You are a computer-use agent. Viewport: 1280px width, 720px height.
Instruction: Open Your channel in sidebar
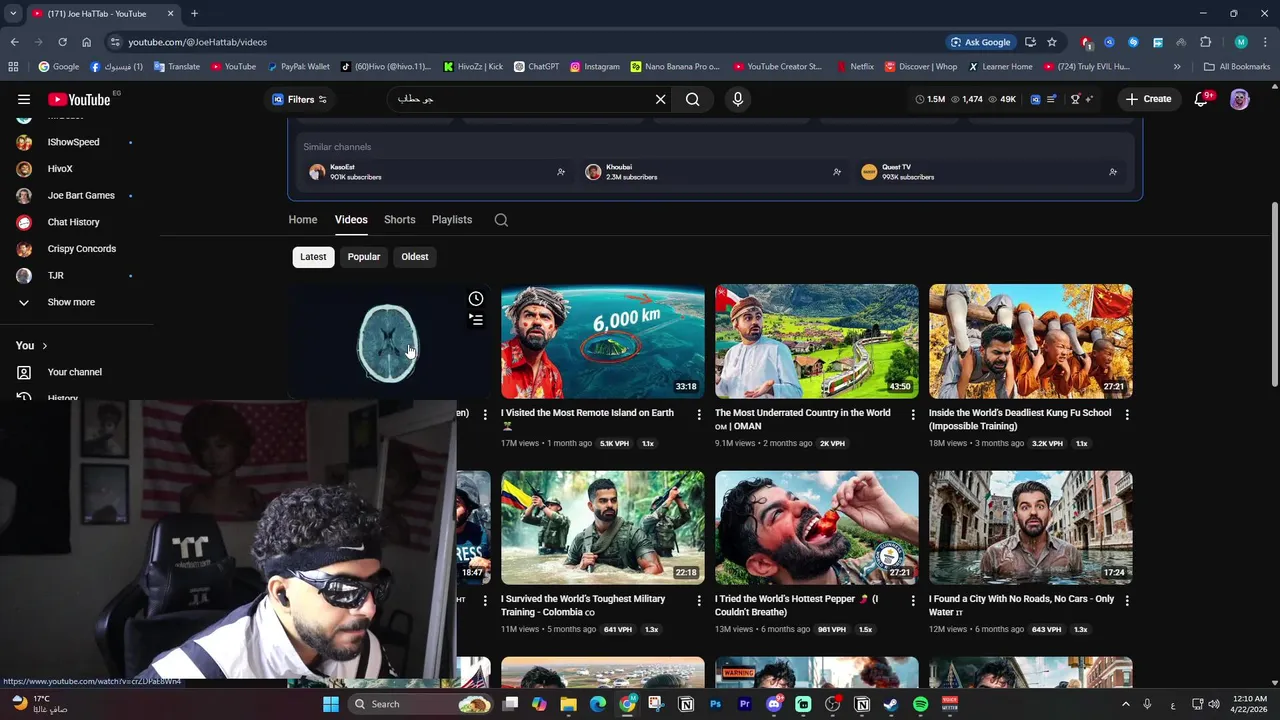tap(76, 372)
